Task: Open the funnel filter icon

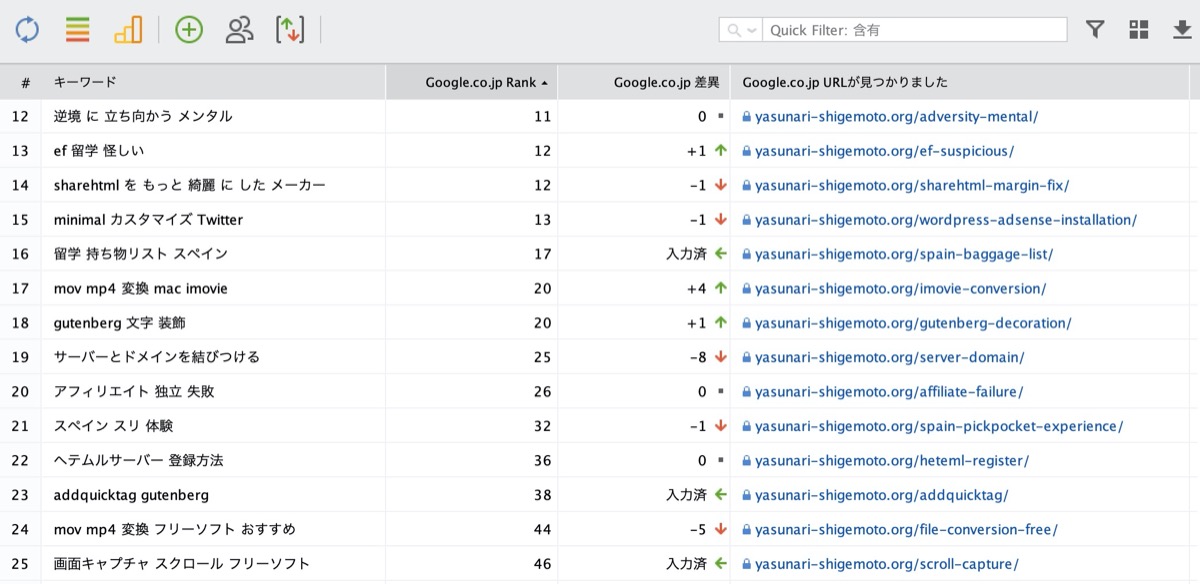Action: click(1095, 30)
